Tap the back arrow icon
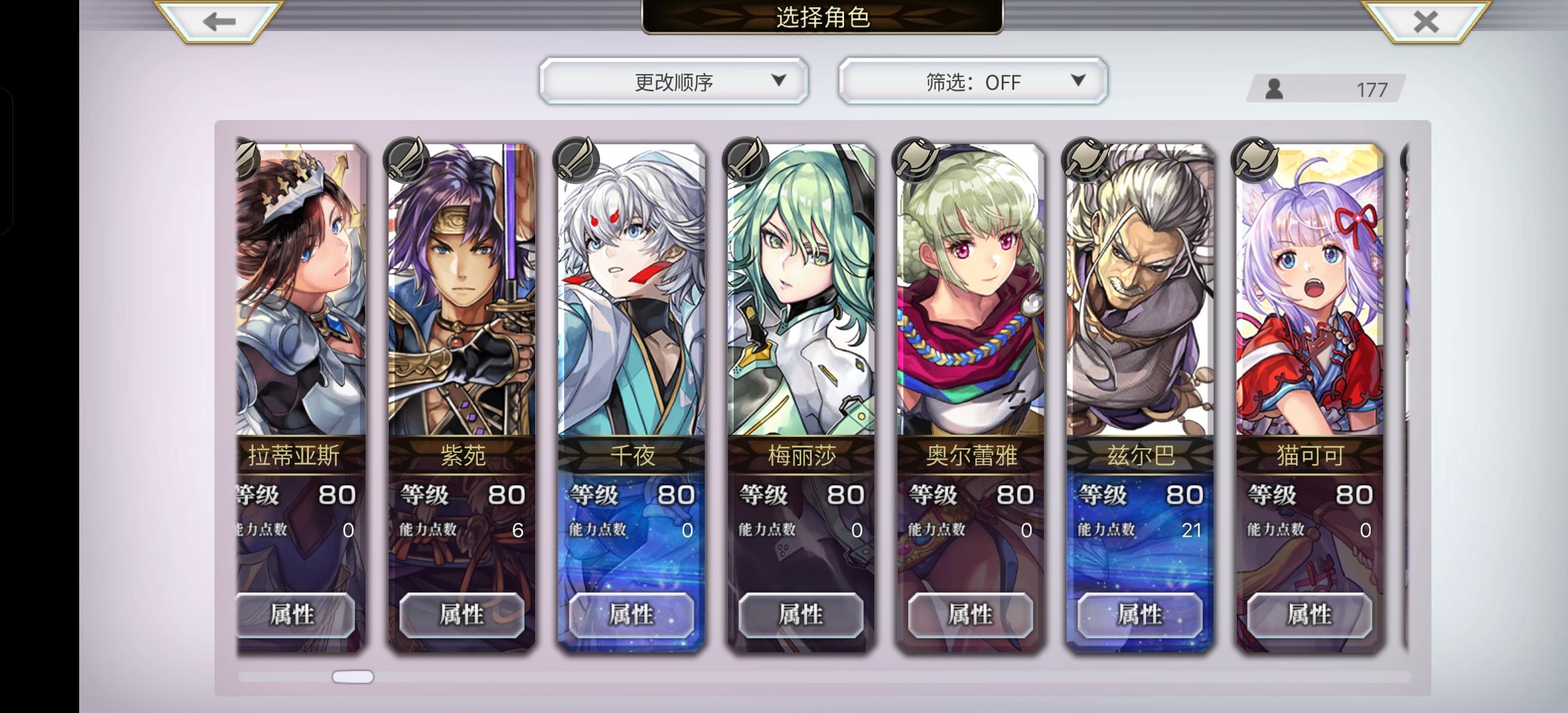The image size is (1568, 713). [219, 22]
